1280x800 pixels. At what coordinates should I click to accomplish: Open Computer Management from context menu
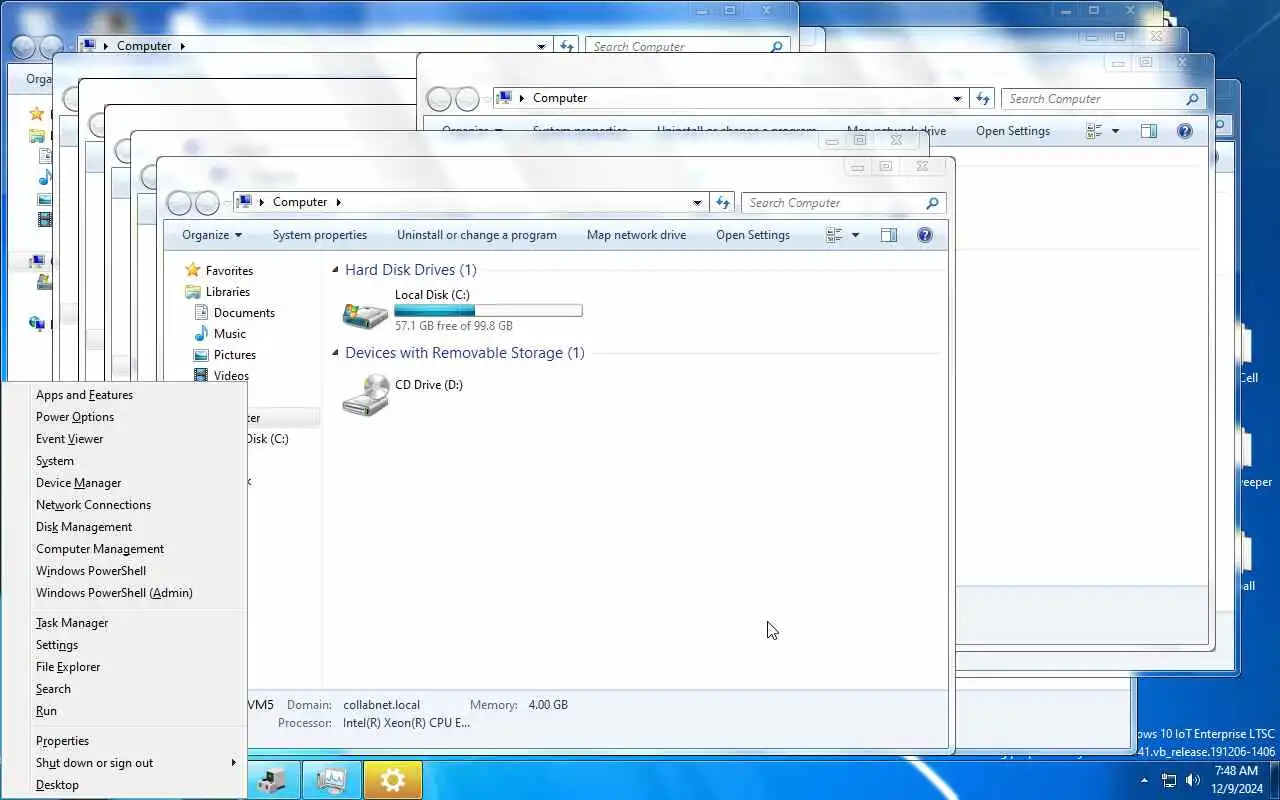[125, 549]
